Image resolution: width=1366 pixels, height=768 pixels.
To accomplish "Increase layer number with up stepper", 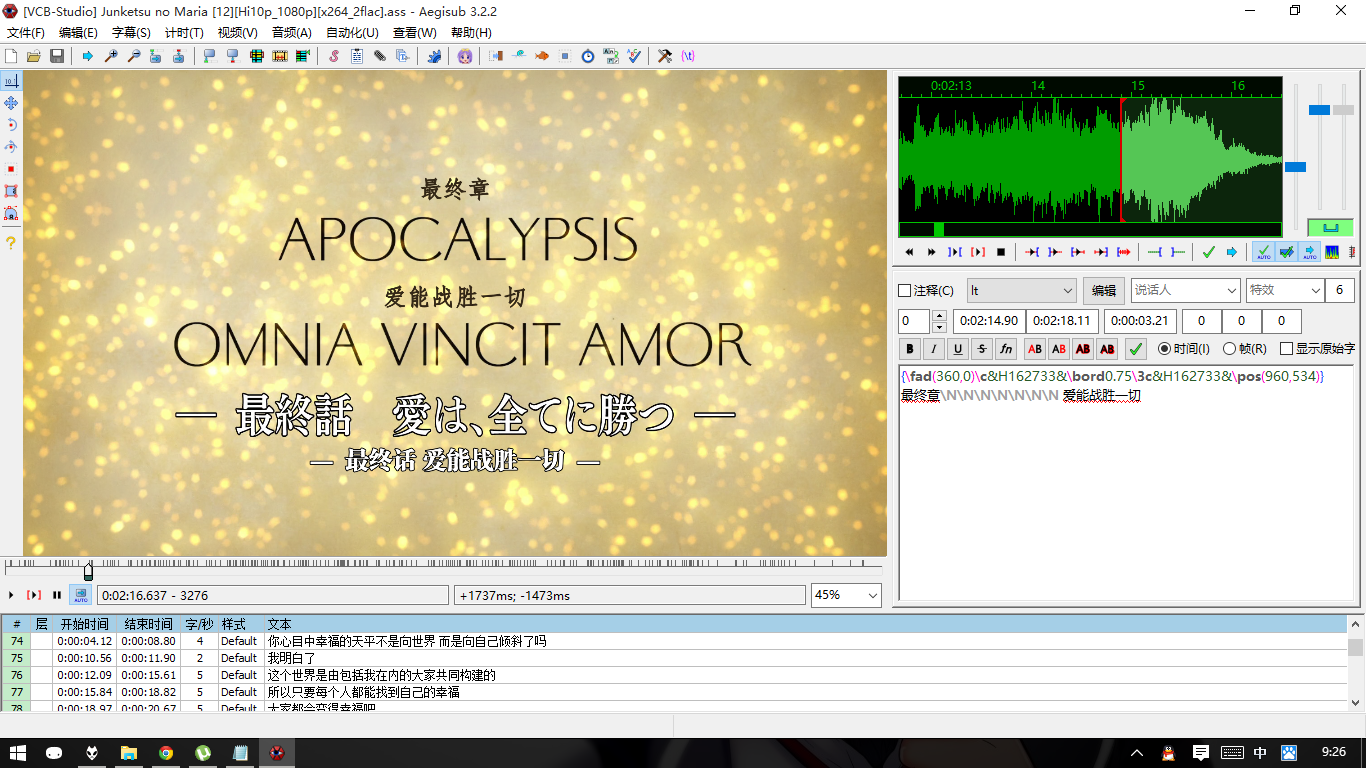I will pyautogui.click(x=939, y=315).
